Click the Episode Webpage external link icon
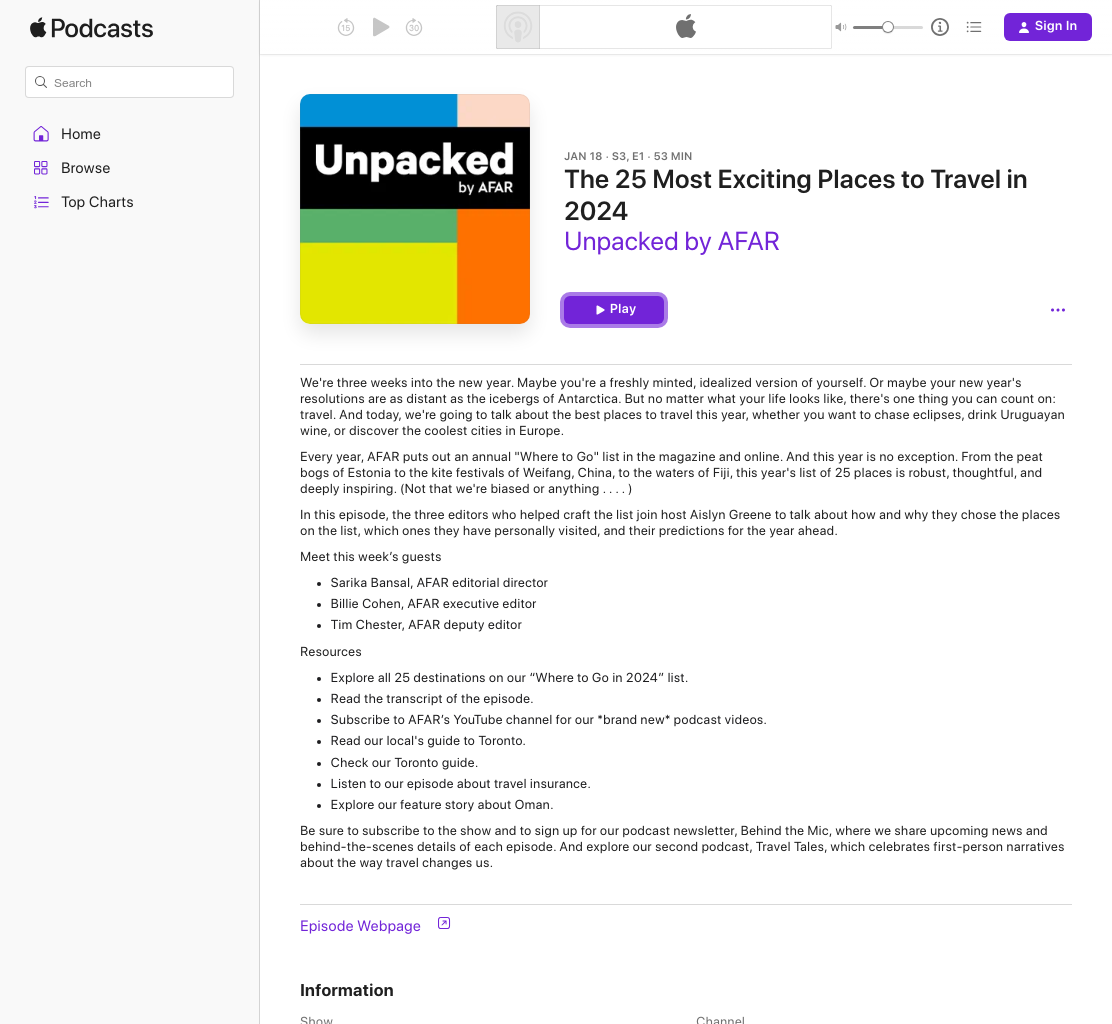 [x=444, y=923]
